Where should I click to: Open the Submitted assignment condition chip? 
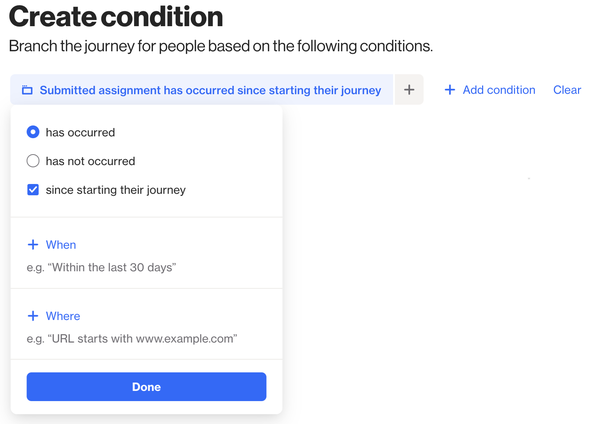[x=201, y=90]
